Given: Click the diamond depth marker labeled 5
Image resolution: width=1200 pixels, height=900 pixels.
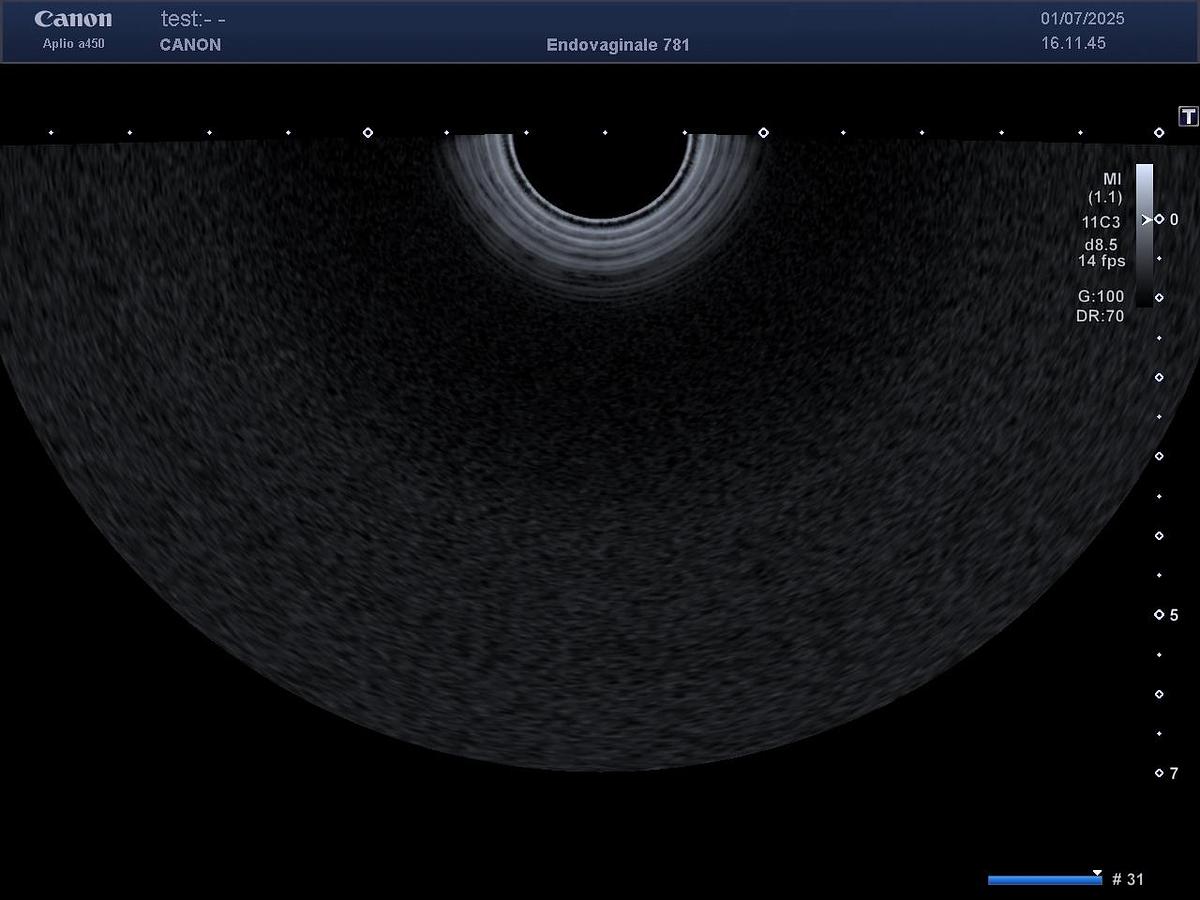Looking at the screenshot, I should pos(1159,615).
